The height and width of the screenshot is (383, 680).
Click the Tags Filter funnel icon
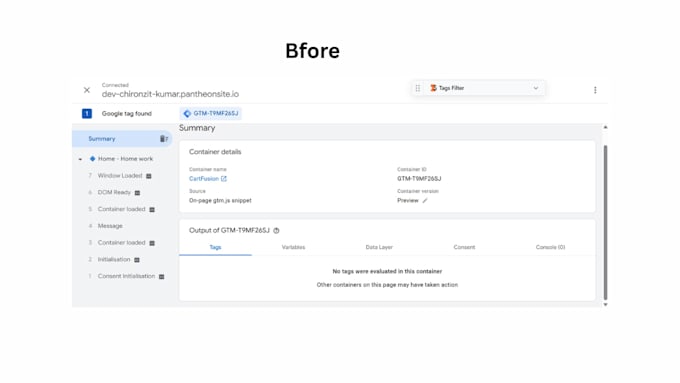[433, 88]
